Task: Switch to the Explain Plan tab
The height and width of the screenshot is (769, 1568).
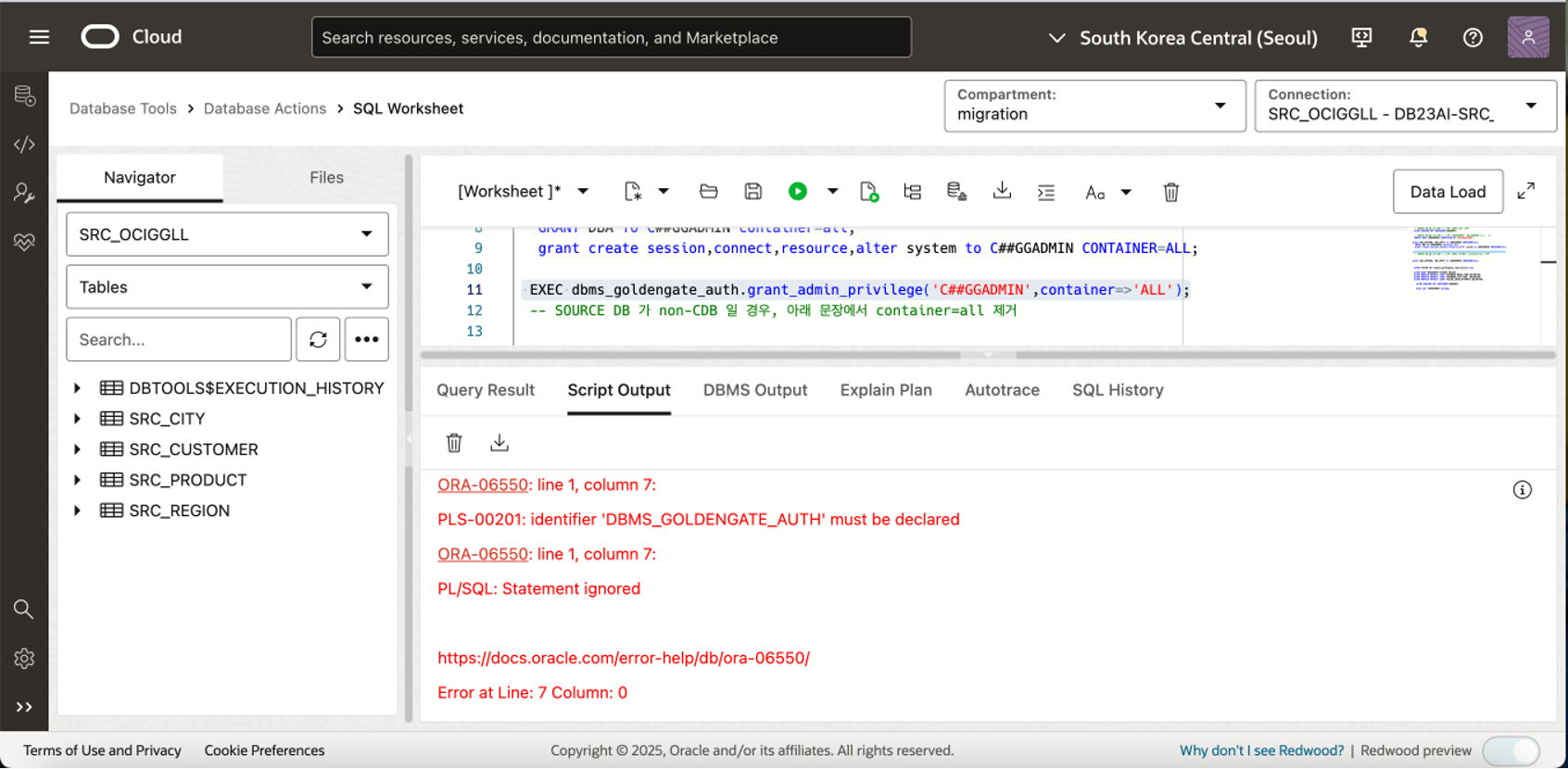Action: pos(886,390)
